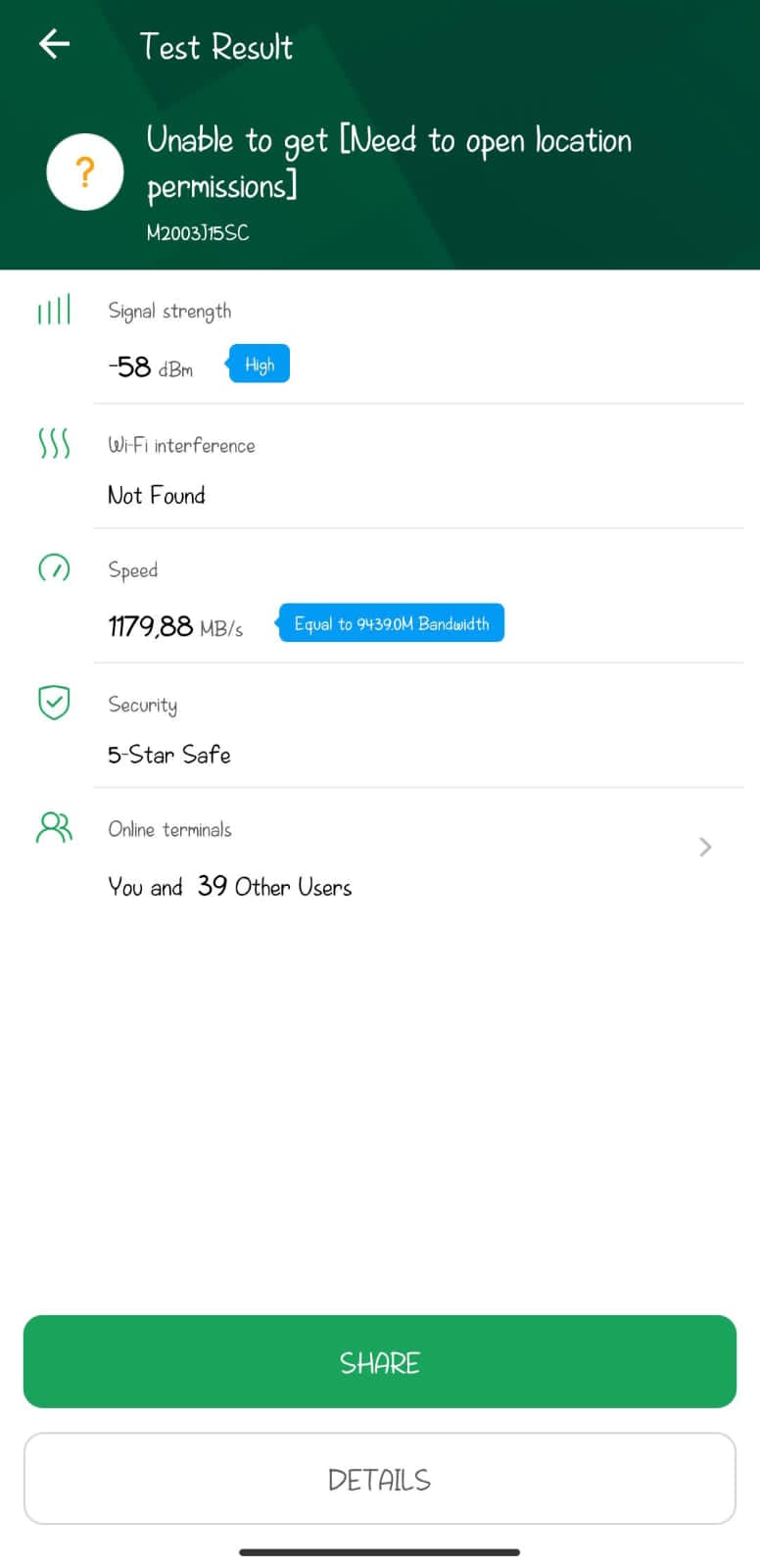760x1568 pixels.
Task: Go back using the arrow icon
Action: point(54,44)
